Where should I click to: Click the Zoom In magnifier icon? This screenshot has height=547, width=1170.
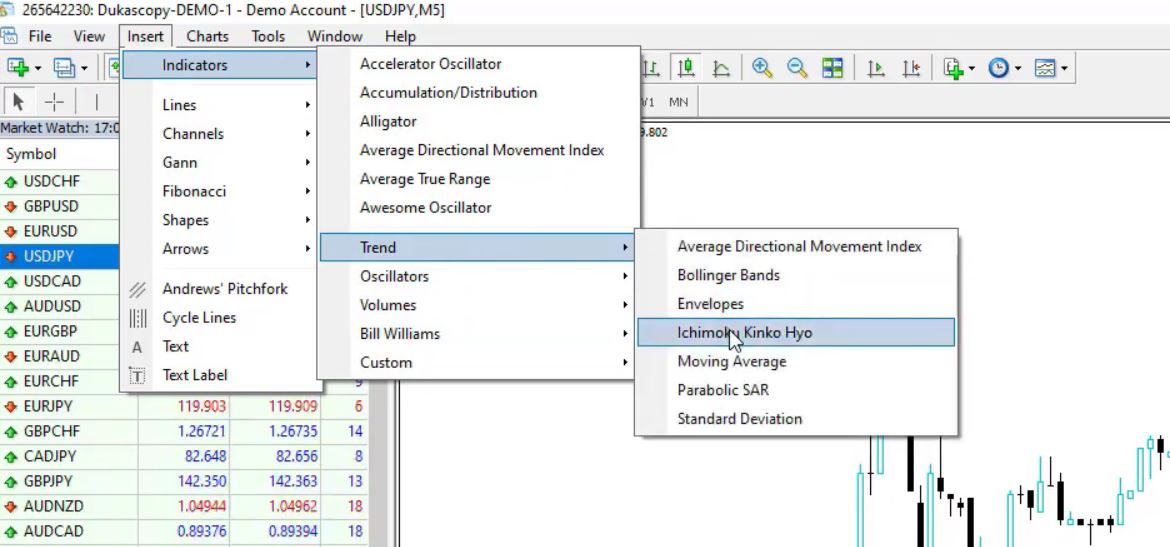click(x=762, y=68)
